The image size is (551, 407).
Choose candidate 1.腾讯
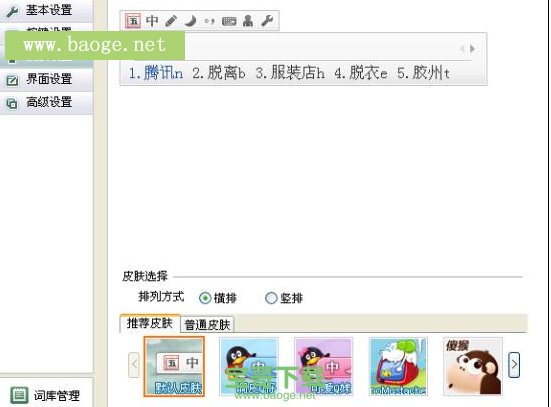[155, 73]
